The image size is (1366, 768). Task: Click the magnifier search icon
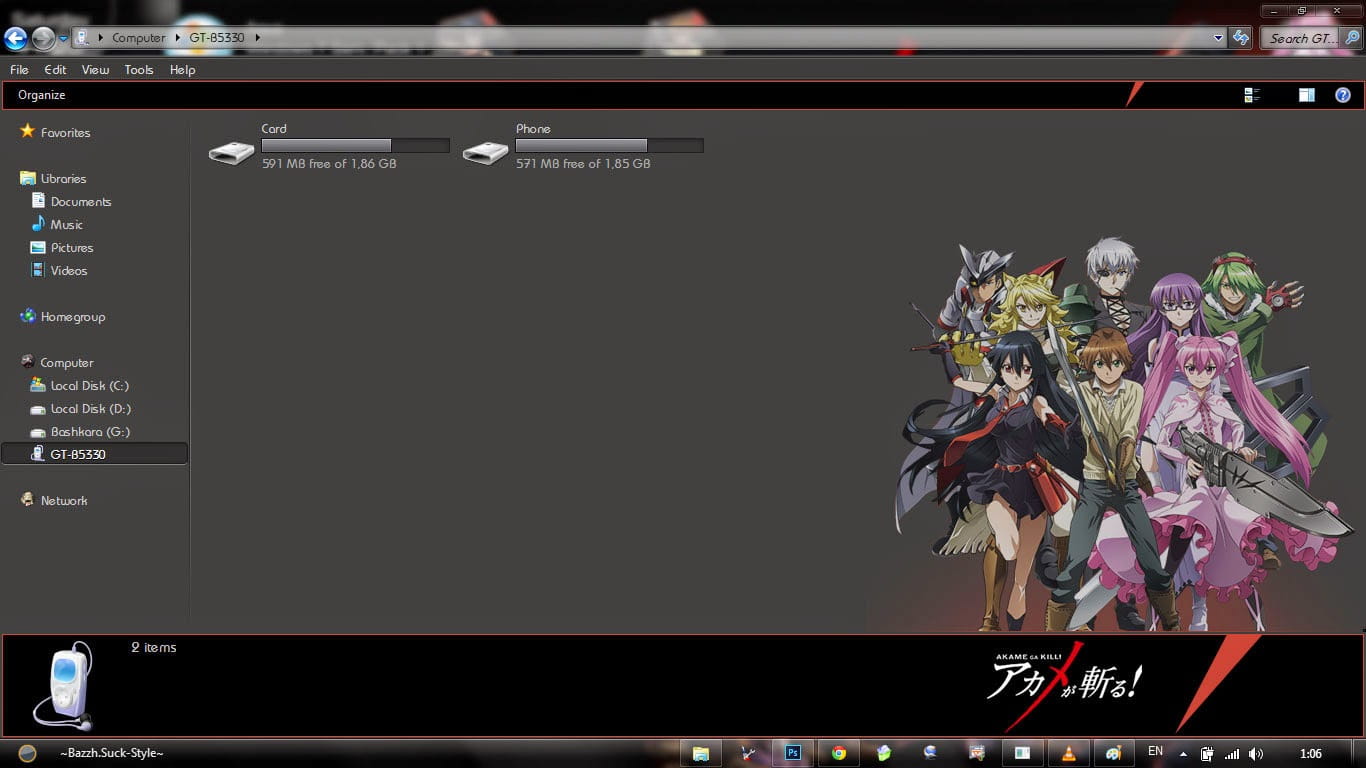[1352, 38]
